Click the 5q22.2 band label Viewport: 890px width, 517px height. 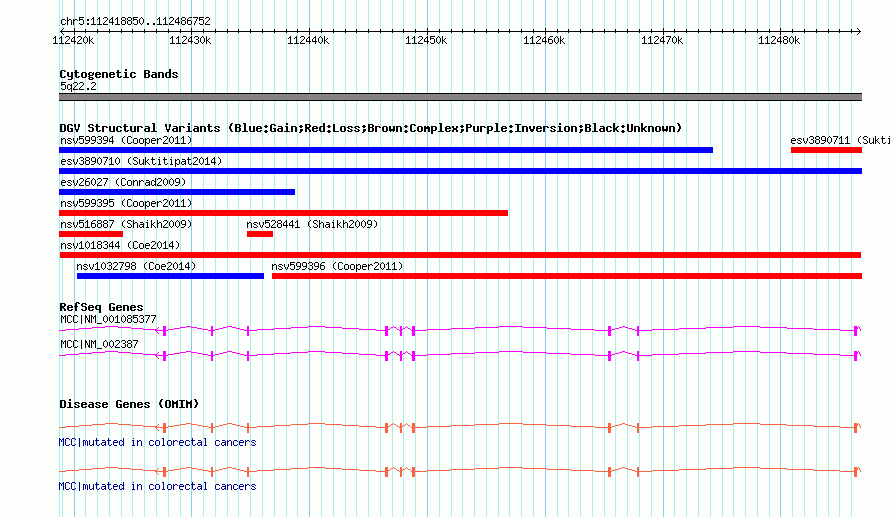[78, 86]
